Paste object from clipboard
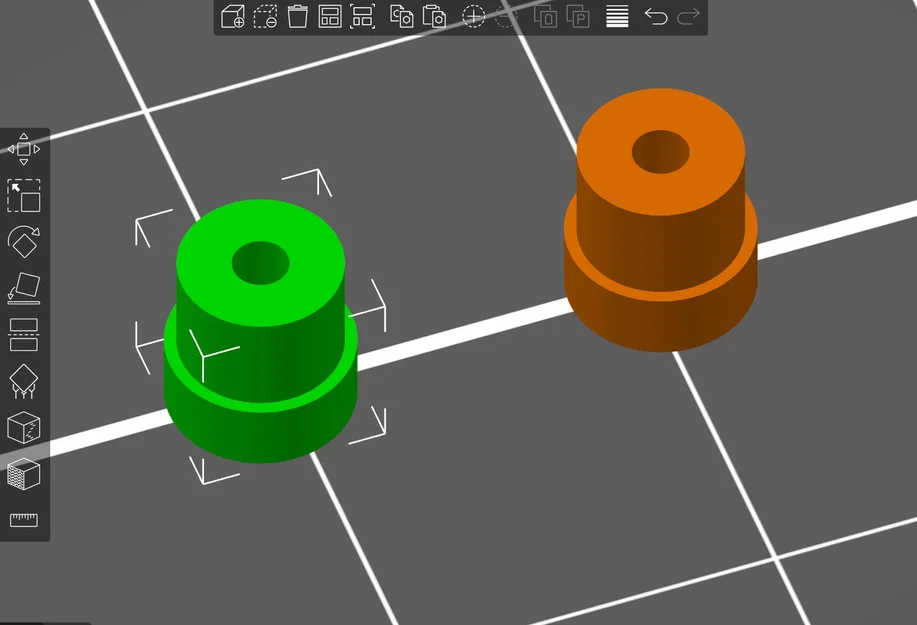The image size is (917, 625). pos(435,16)
